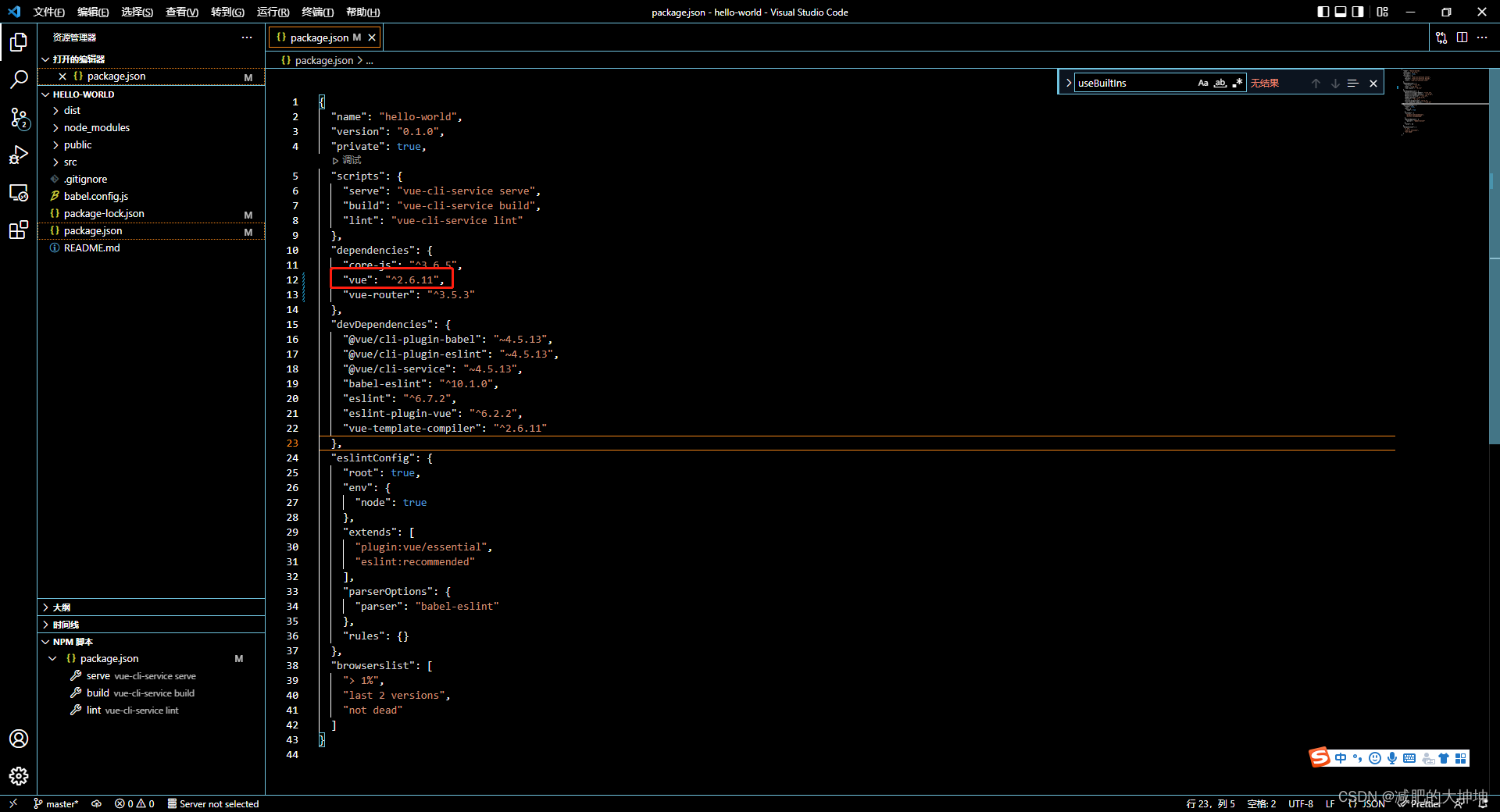Open the Search view in activity bar

(19, 79)
